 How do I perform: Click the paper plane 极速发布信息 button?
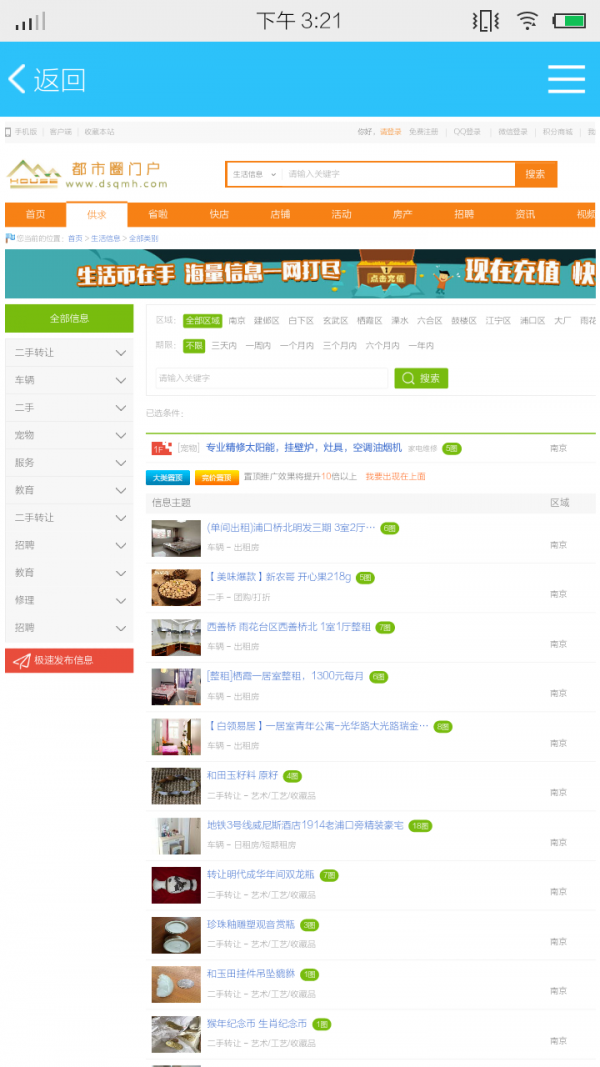click(x=69, y=660)
